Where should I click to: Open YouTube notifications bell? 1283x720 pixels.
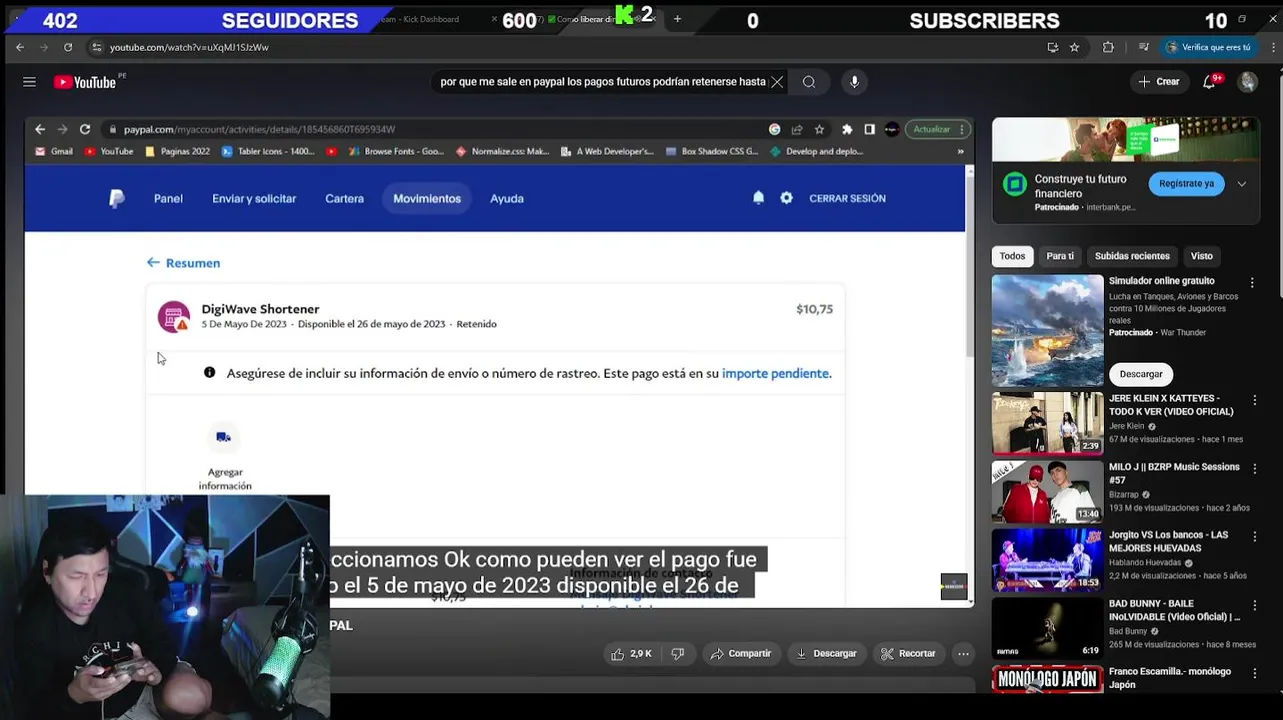point(1210,82)
